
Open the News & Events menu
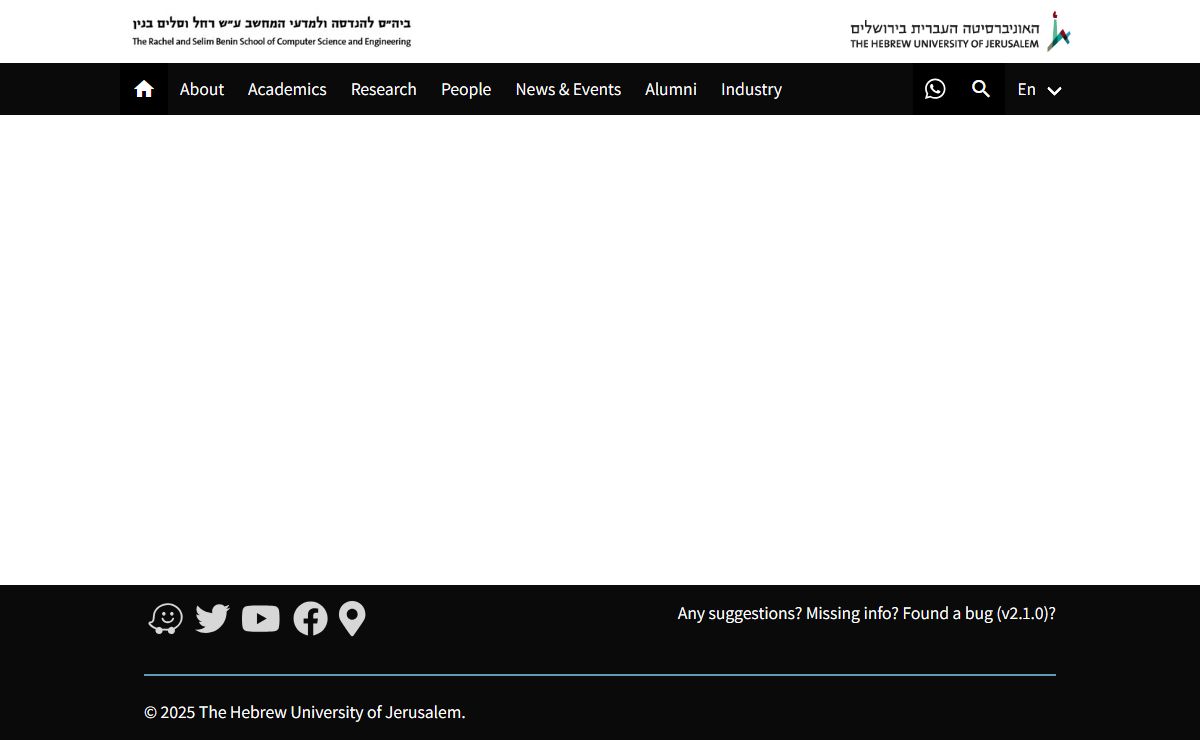click(568, 89)
